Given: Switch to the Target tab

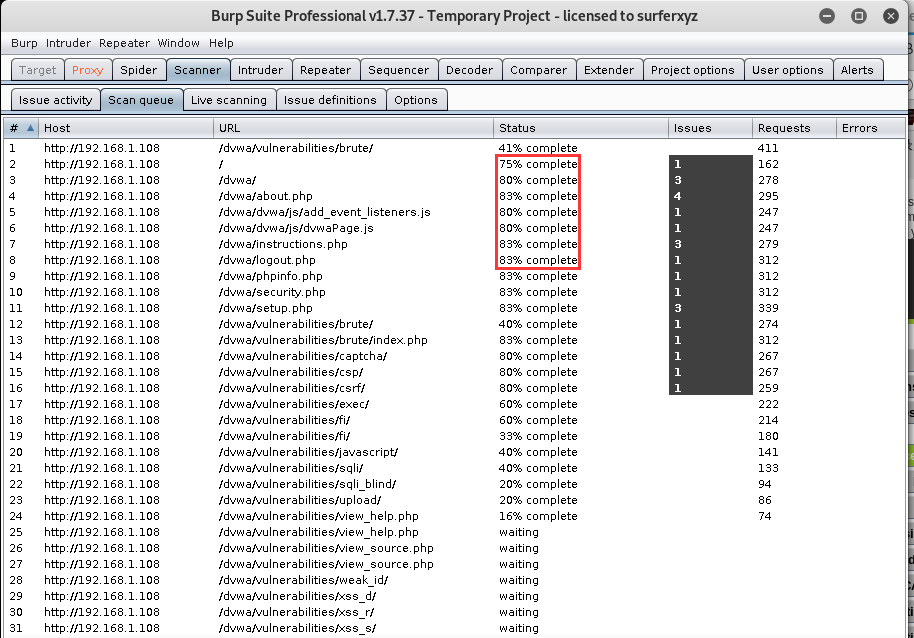Looking at the screenshot, I should [37, 70].
